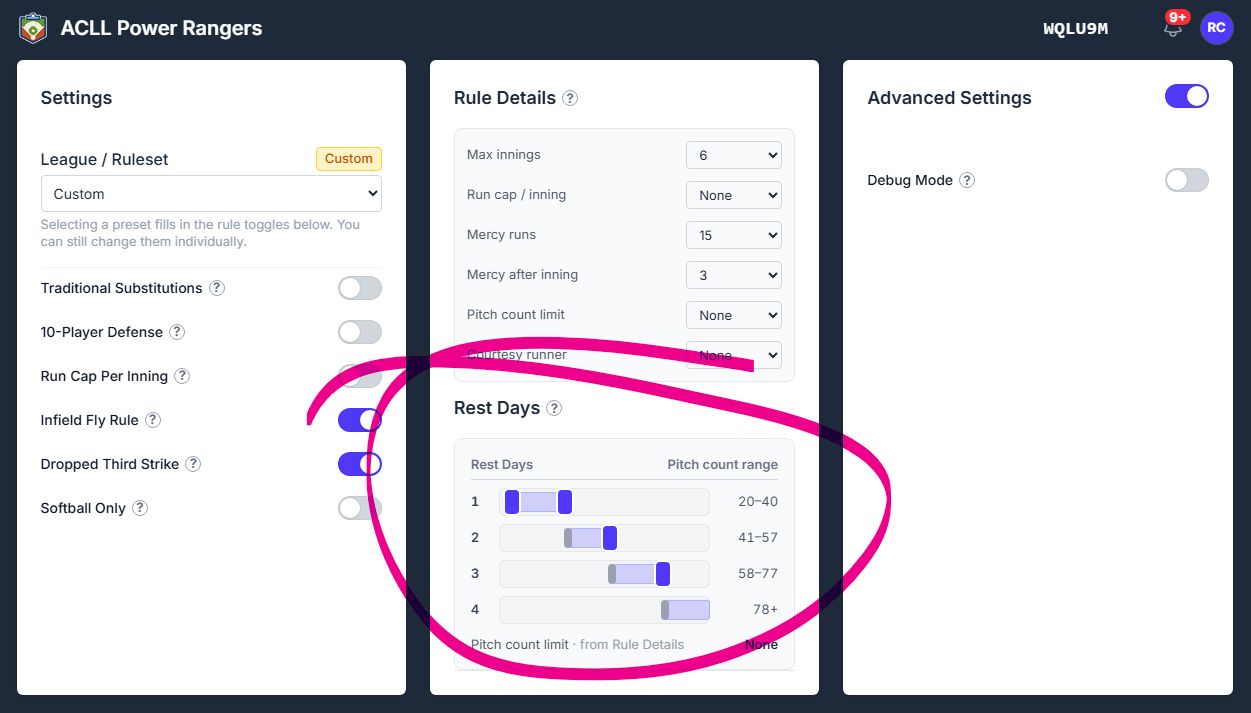1251x713 pixels.
Task: Click the help icon next to Rule Details
Action: (x=570, y=98)
